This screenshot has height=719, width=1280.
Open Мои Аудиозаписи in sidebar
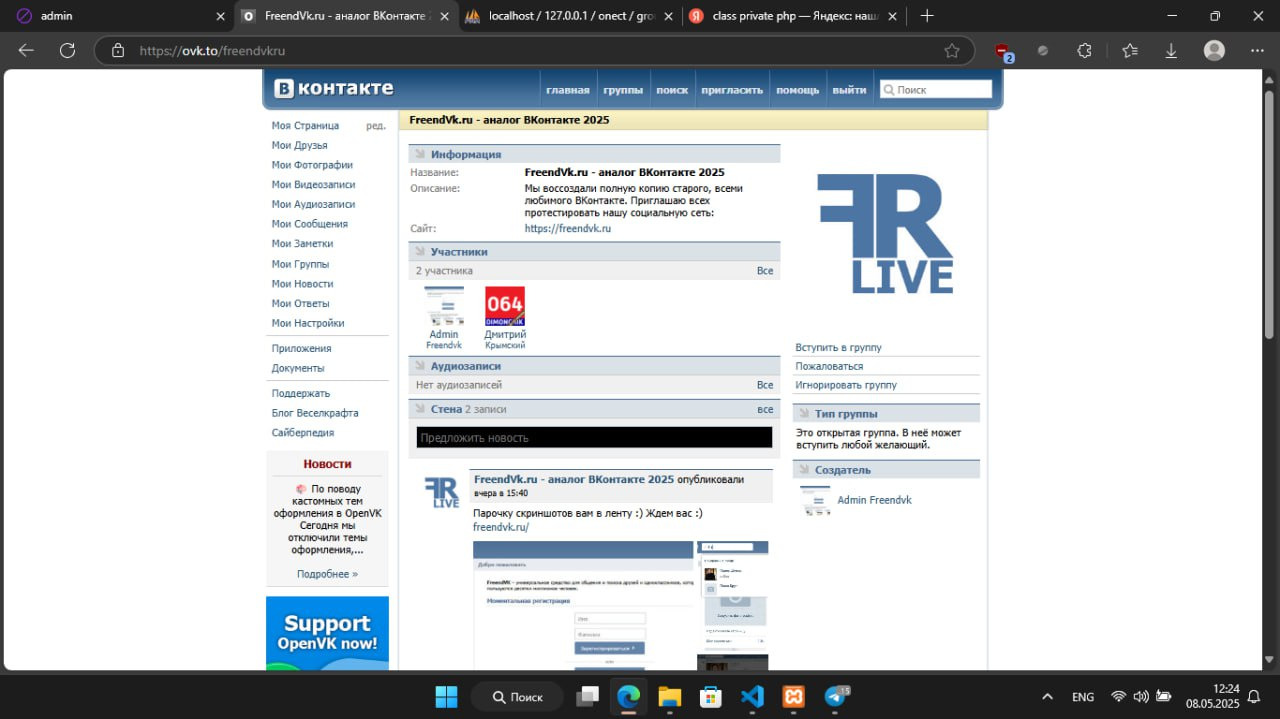(x=313, y=204)
